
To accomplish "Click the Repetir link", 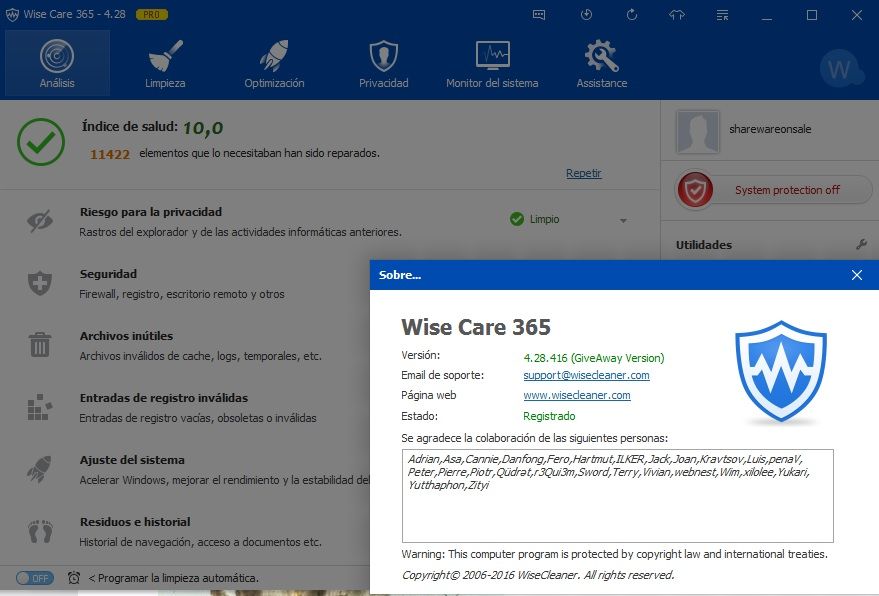I will [x=584, y=173].
